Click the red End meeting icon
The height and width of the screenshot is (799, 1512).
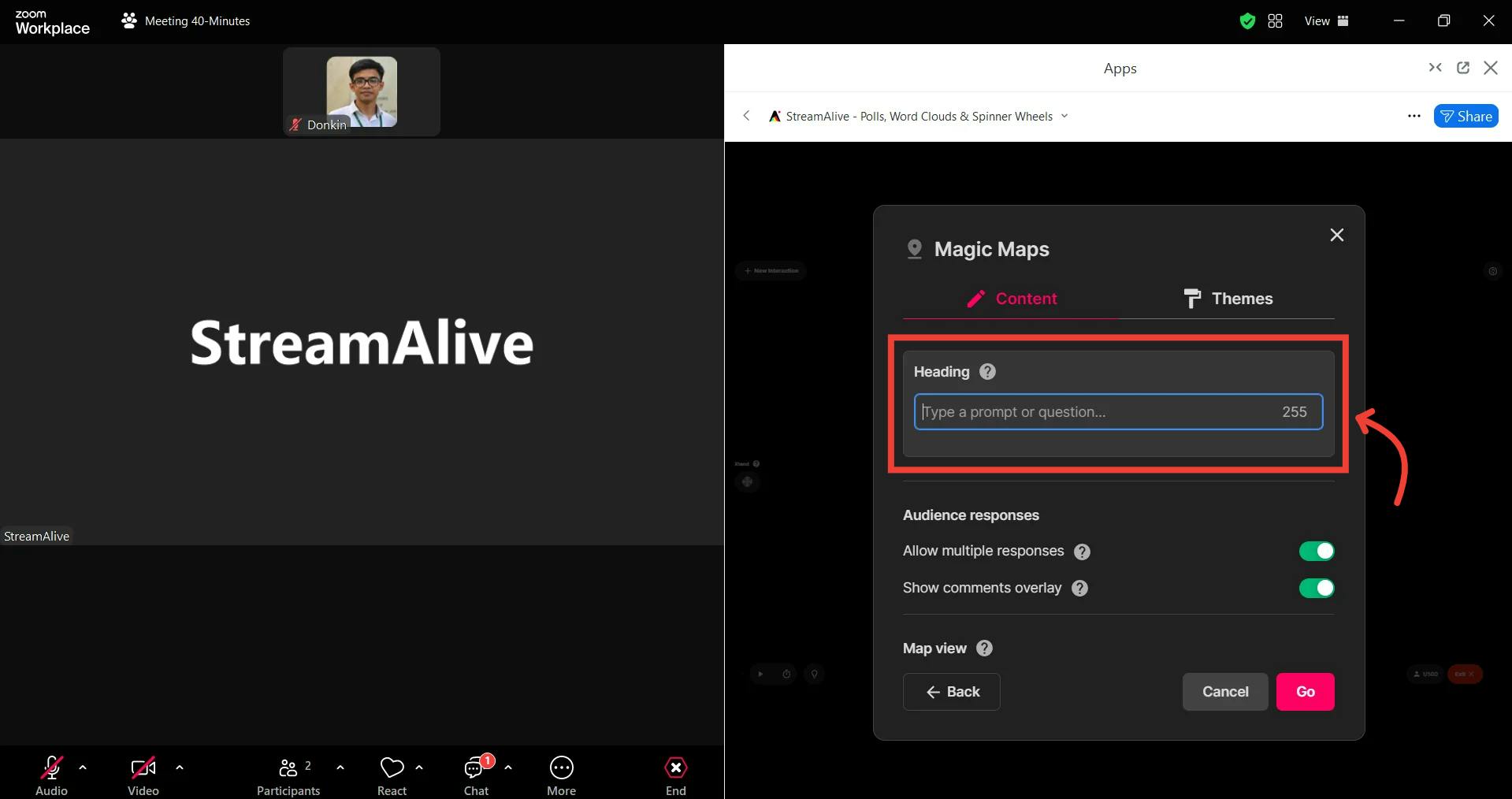[676, 767]
